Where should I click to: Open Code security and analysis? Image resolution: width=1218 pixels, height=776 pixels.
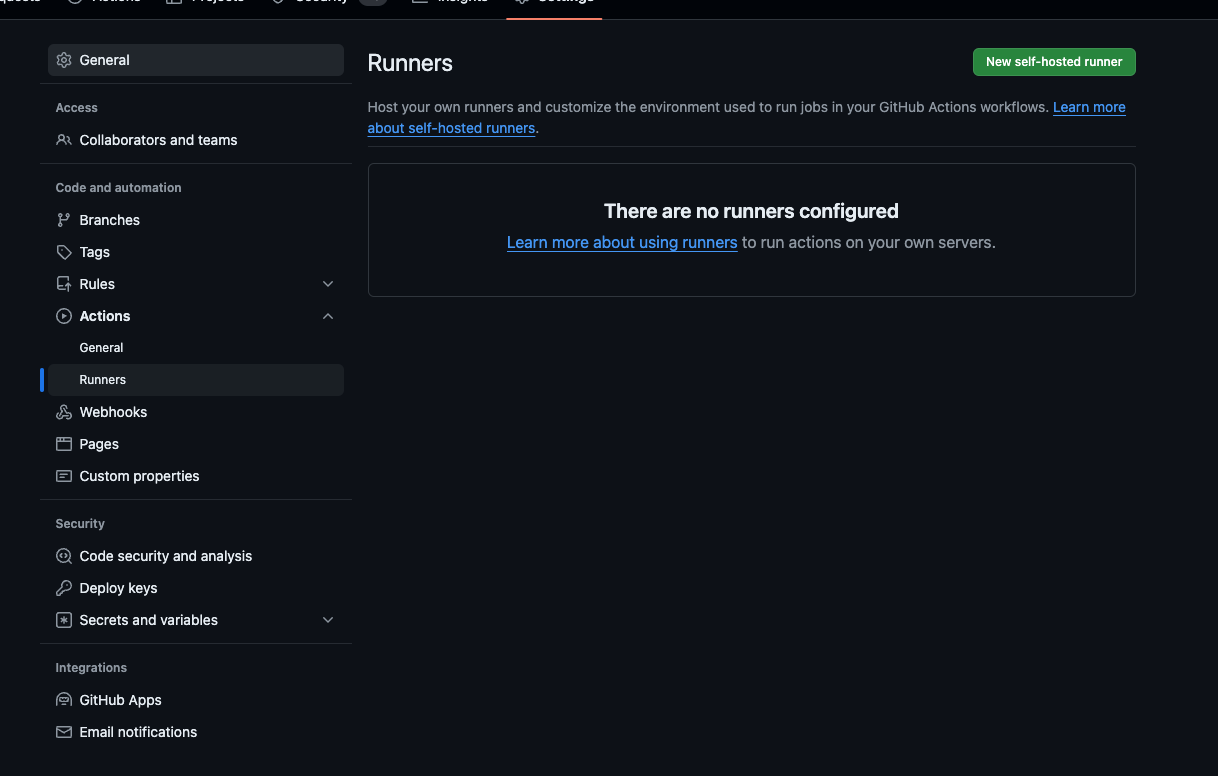pos(196,556)
